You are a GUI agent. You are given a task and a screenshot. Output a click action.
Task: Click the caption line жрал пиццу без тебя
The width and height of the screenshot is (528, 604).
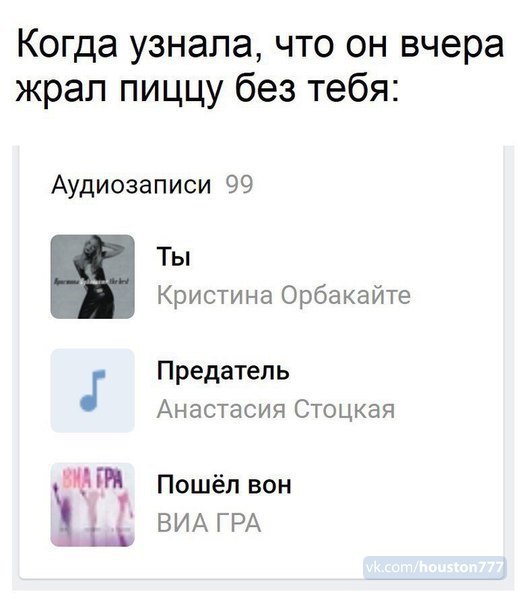click(x=207, y=89)
